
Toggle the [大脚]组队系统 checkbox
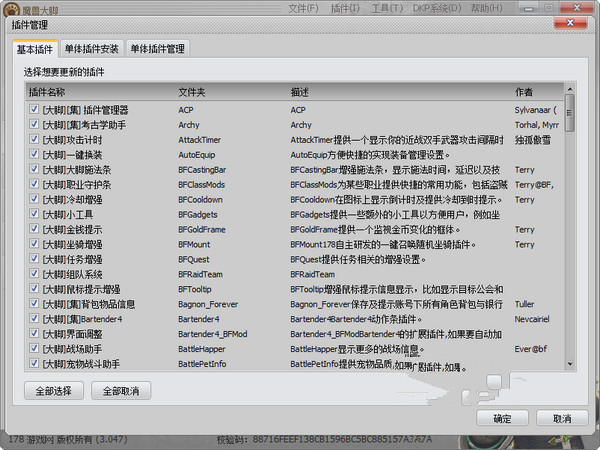point(34,273)
